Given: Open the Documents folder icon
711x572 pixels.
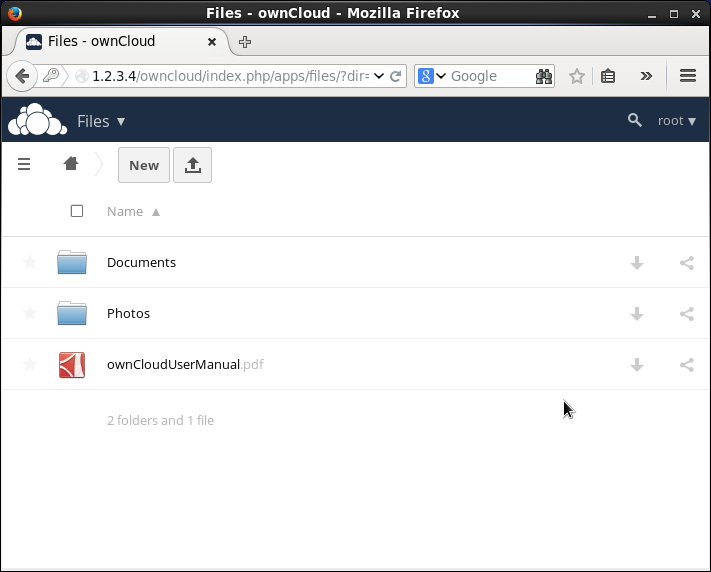Looking at the screenshot, I should click(x=72, y=262).
